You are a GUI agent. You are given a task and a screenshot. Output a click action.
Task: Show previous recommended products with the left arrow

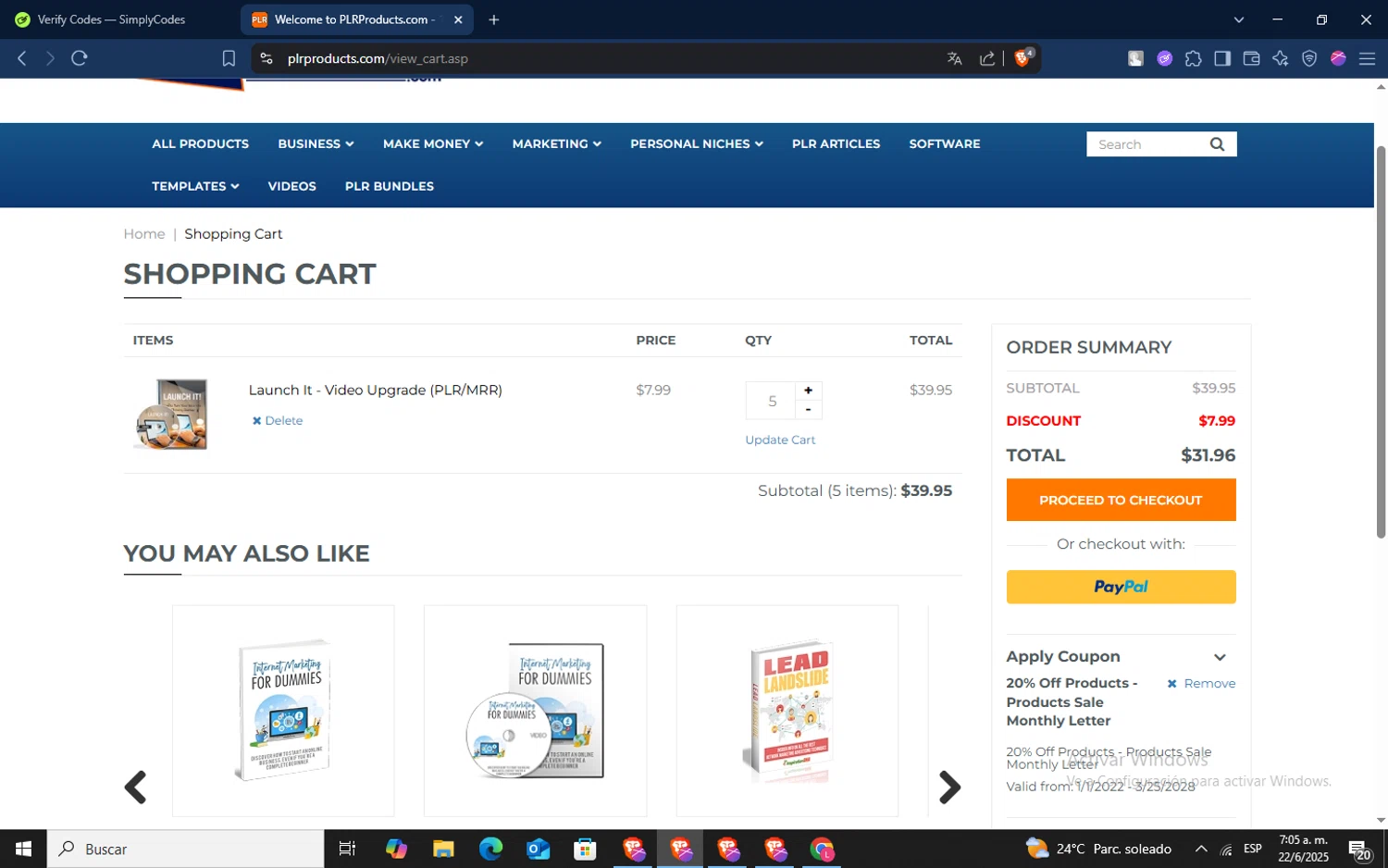click(135, 787)
